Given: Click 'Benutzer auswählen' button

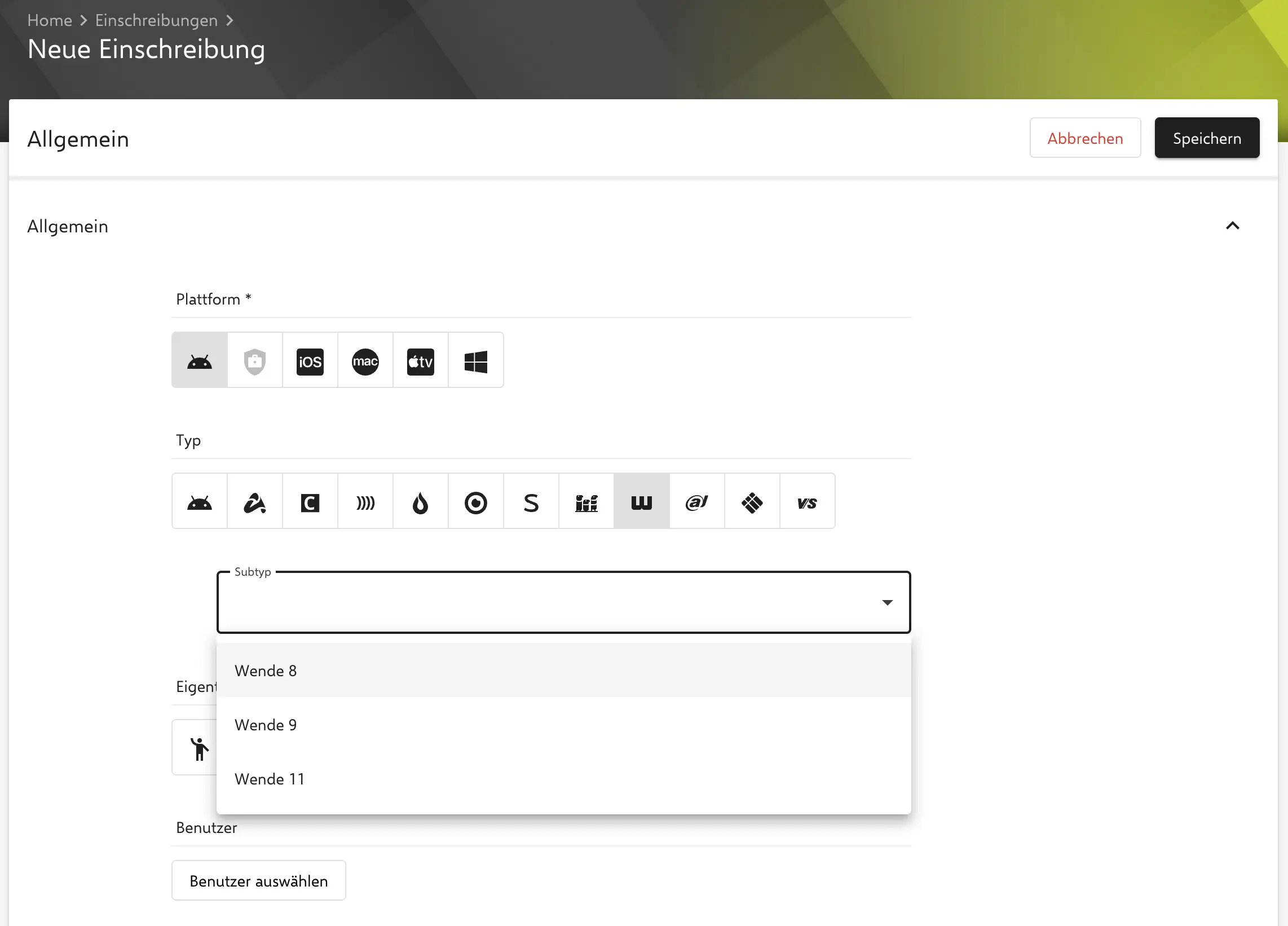Looking at the screenshot, I should coord(258,880).
